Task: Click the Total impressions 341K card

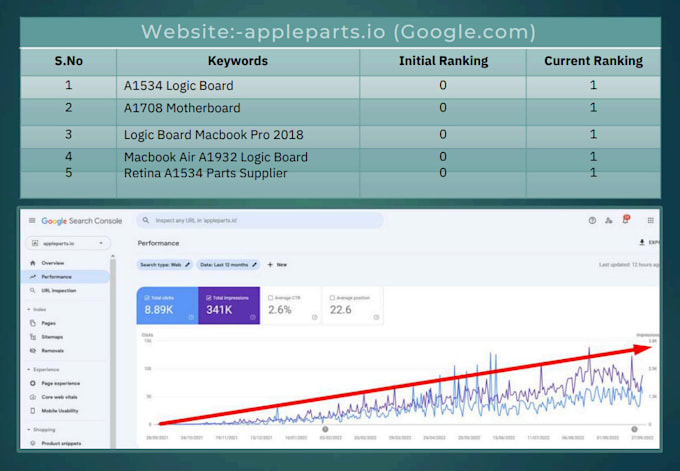Action: [x=229, y=305]
